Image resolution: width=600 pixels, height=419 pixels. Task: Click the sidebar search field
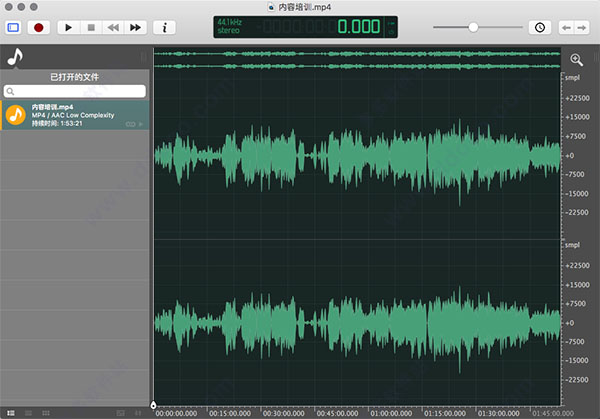pyautogui.click(x=75, y=91)
